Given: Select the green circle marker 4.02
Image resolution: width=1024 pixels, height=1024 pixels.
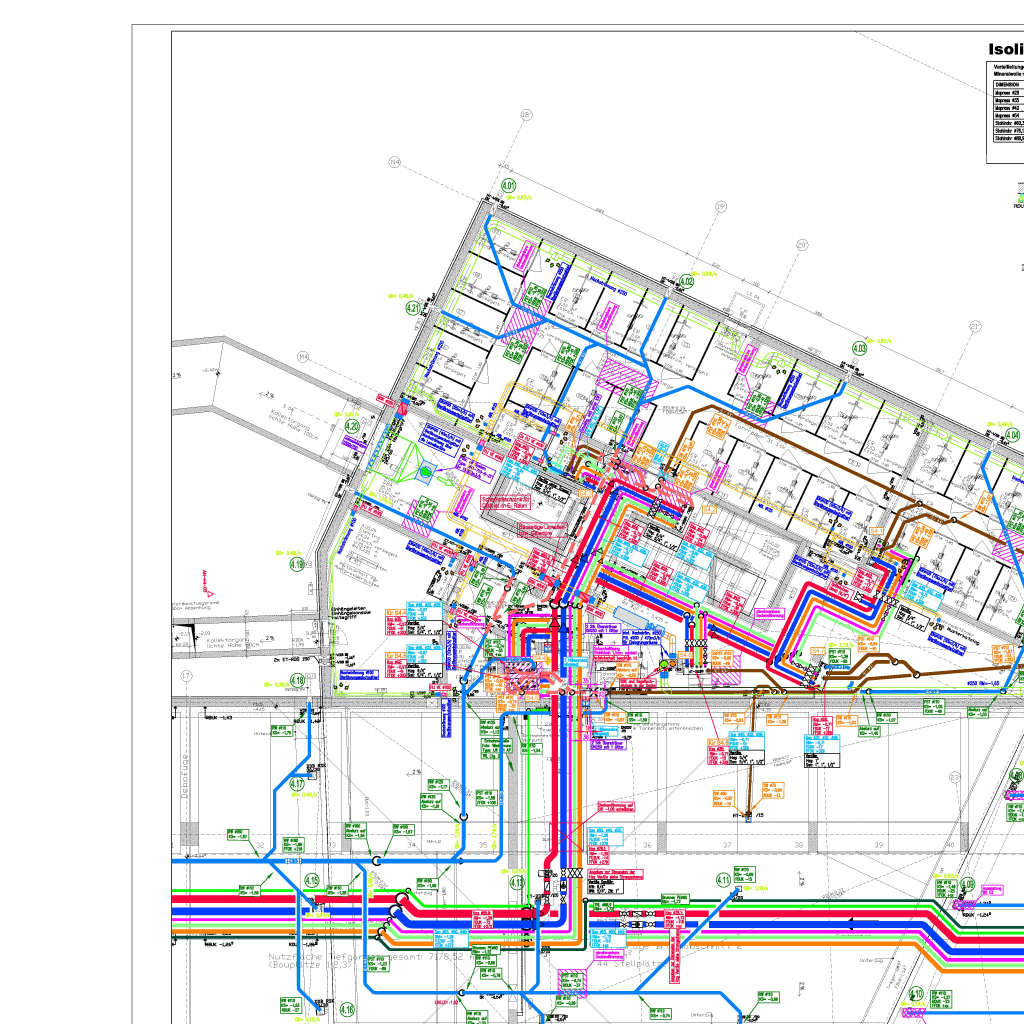Looking at the screenshot, I should [x=686, y=281].
